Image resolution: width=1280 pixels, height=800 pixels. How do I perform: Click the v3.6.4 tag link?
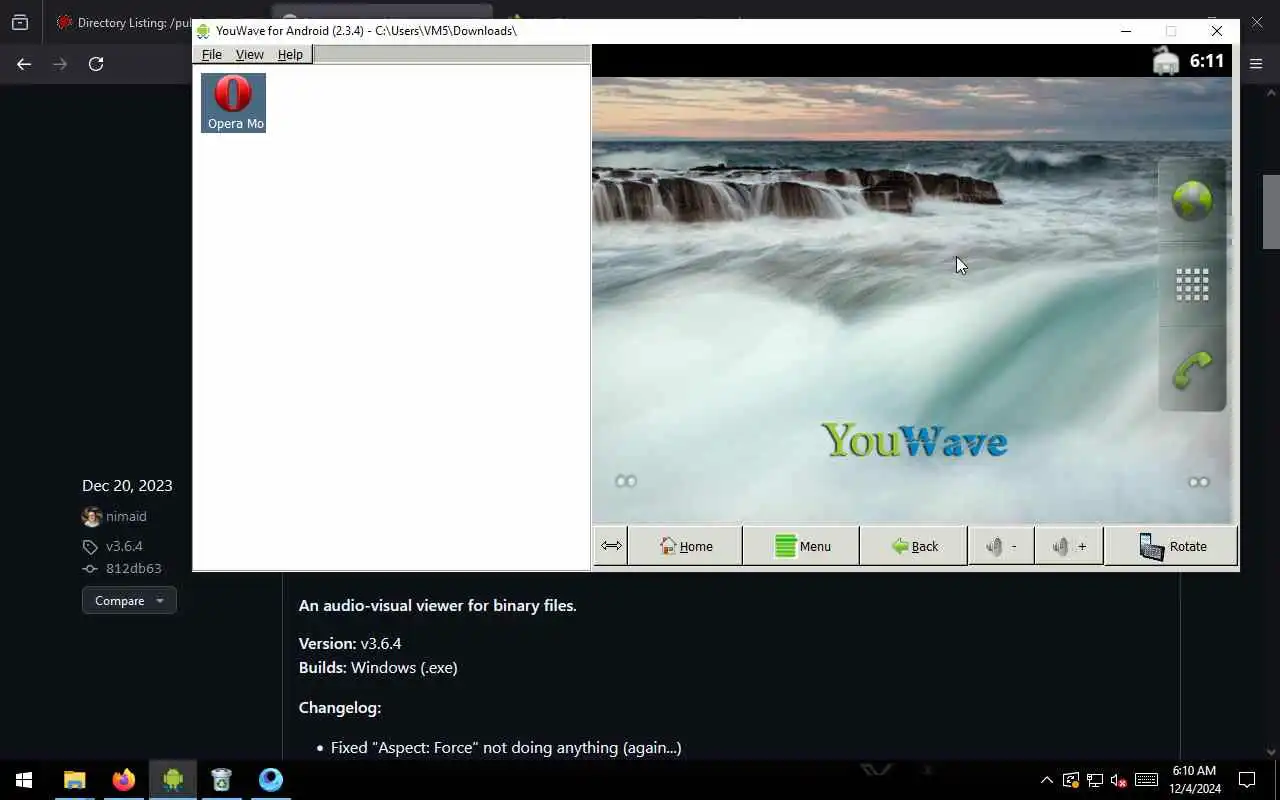coord(124,547)
